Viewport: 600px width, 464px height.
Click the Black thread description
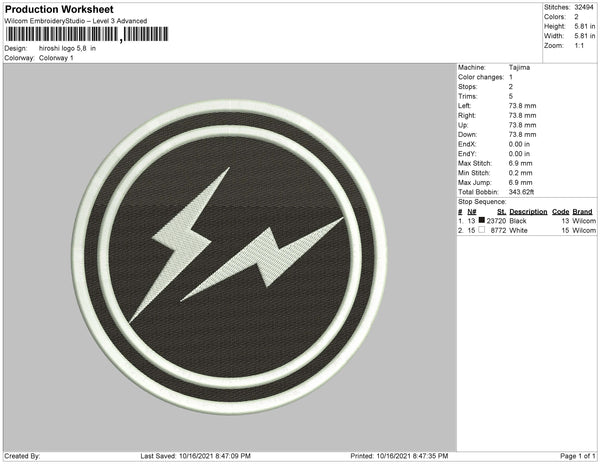518,221
